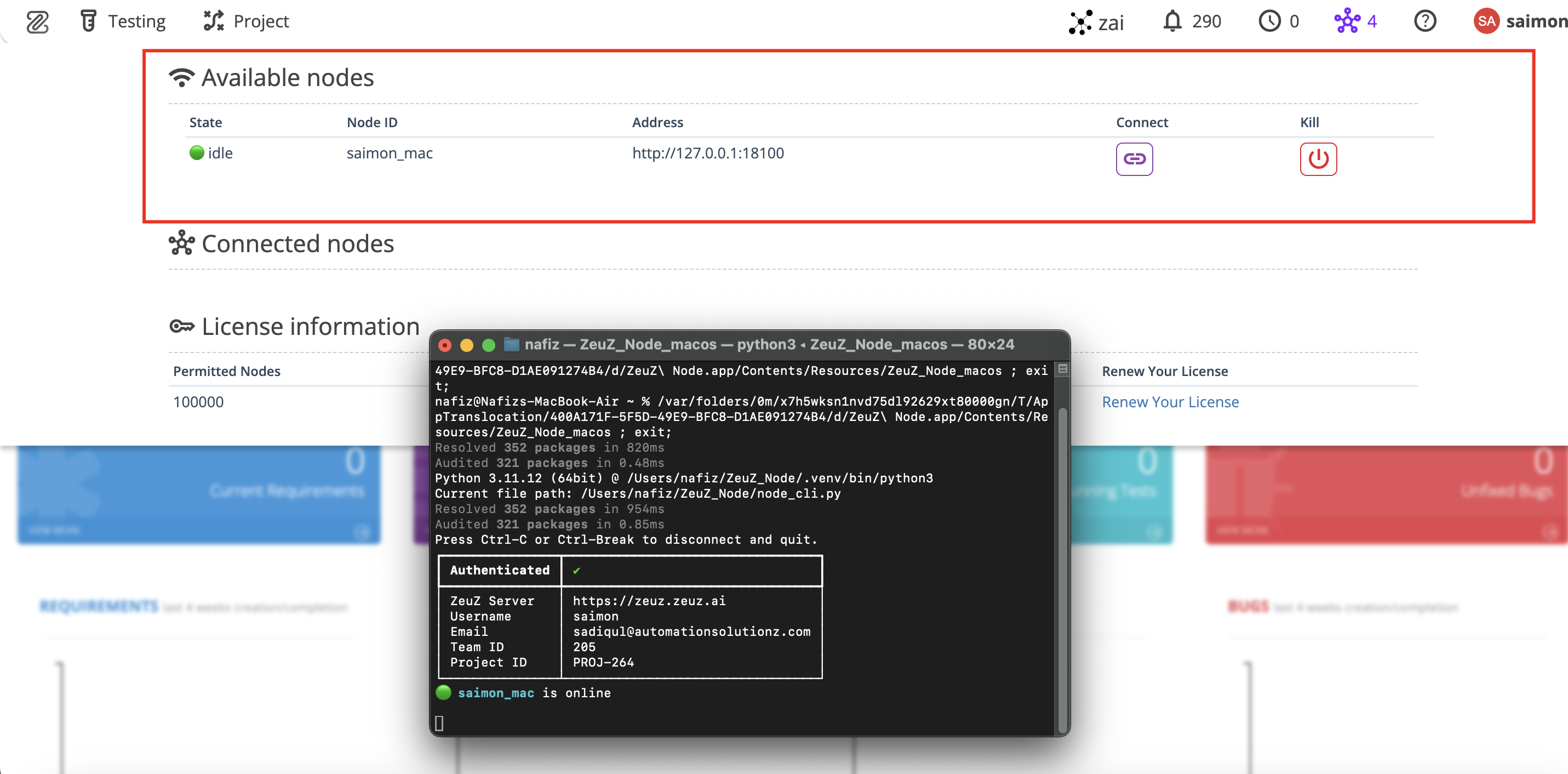
Task: Click the PROJ-264 project ID in terminal
Action: pos(603,662)
